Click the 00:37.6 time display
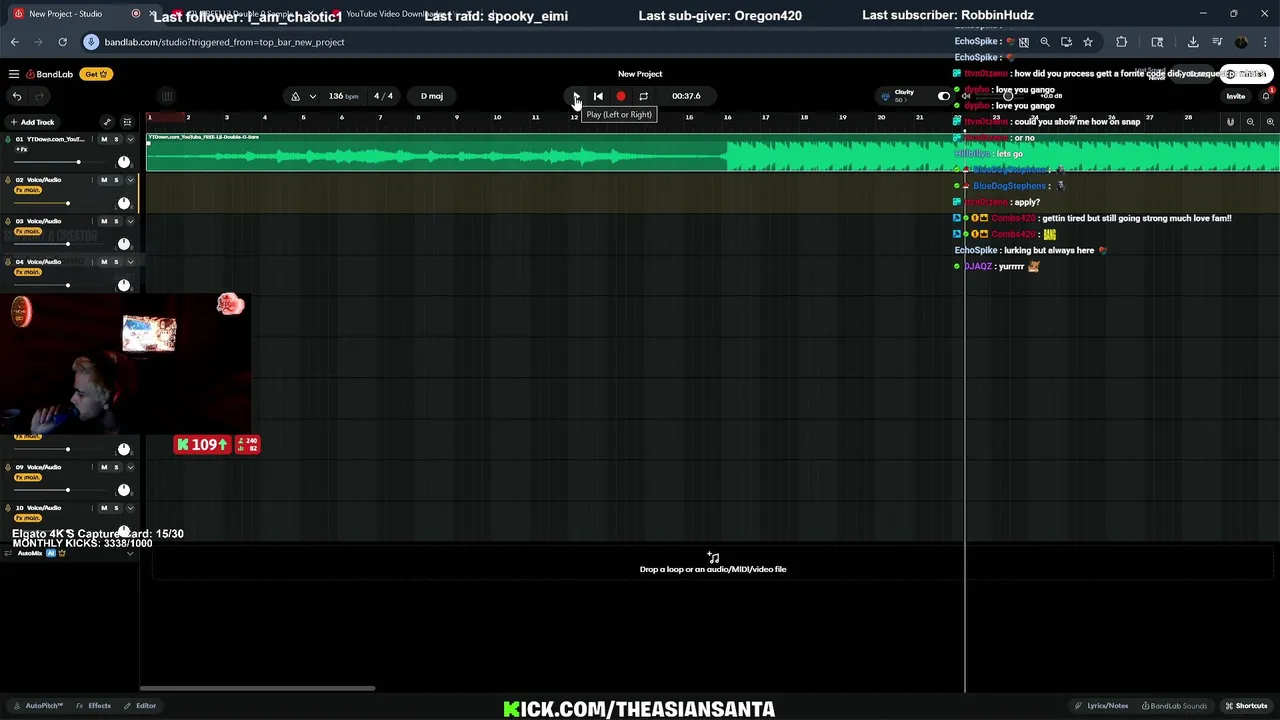The height and width of the screenshot is (720, 1280). tap(686, 96)
